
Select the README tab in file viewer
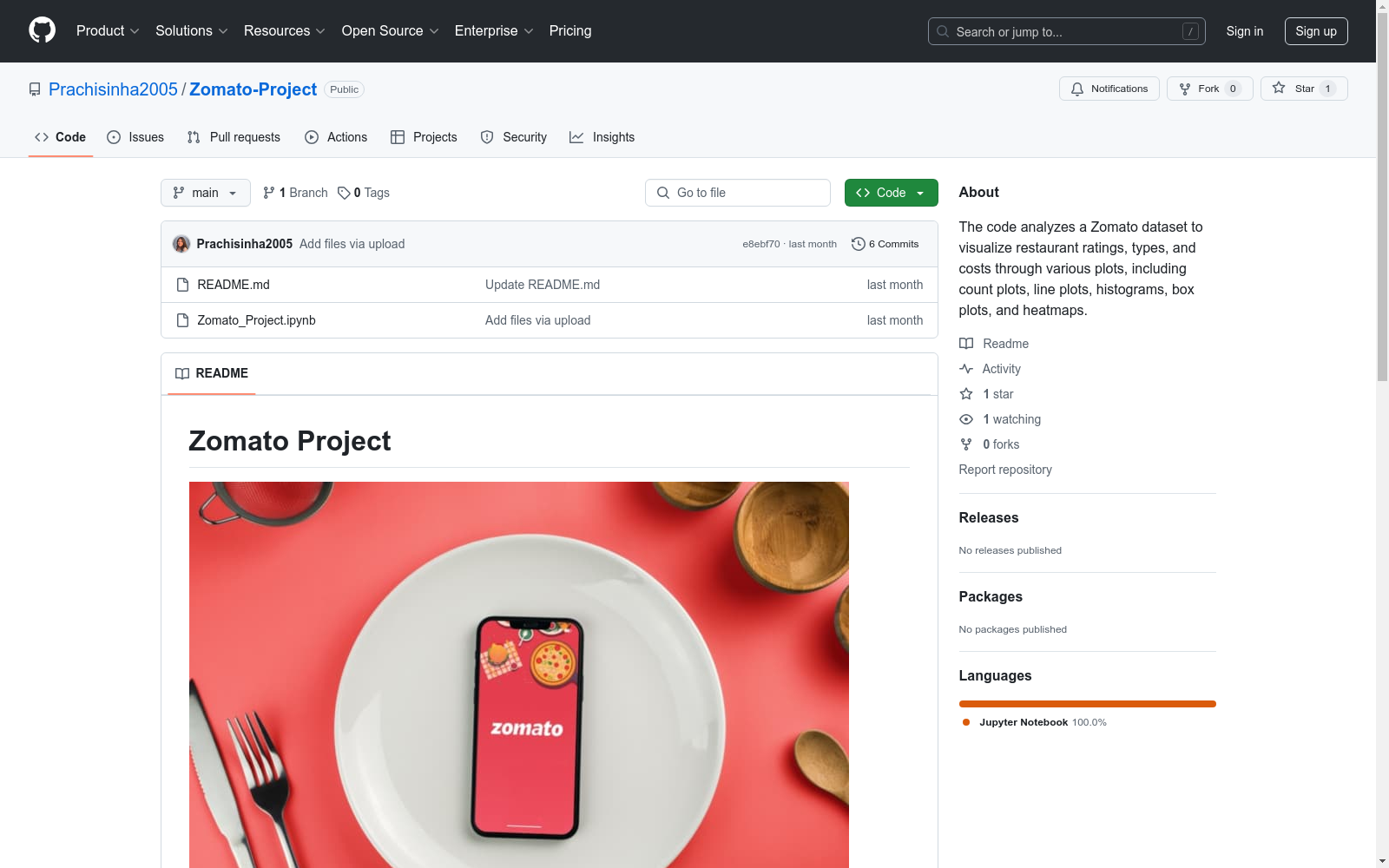click(212, 373)
